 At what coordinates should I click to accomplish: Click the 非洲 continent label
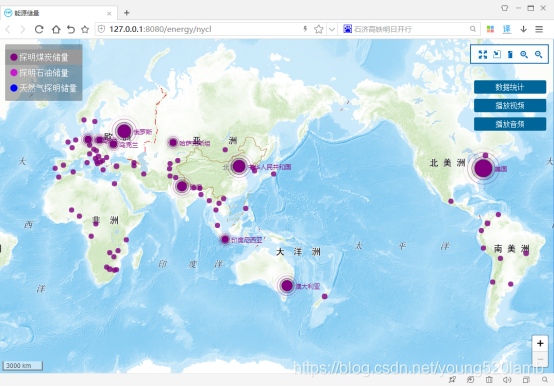[105, 220]
